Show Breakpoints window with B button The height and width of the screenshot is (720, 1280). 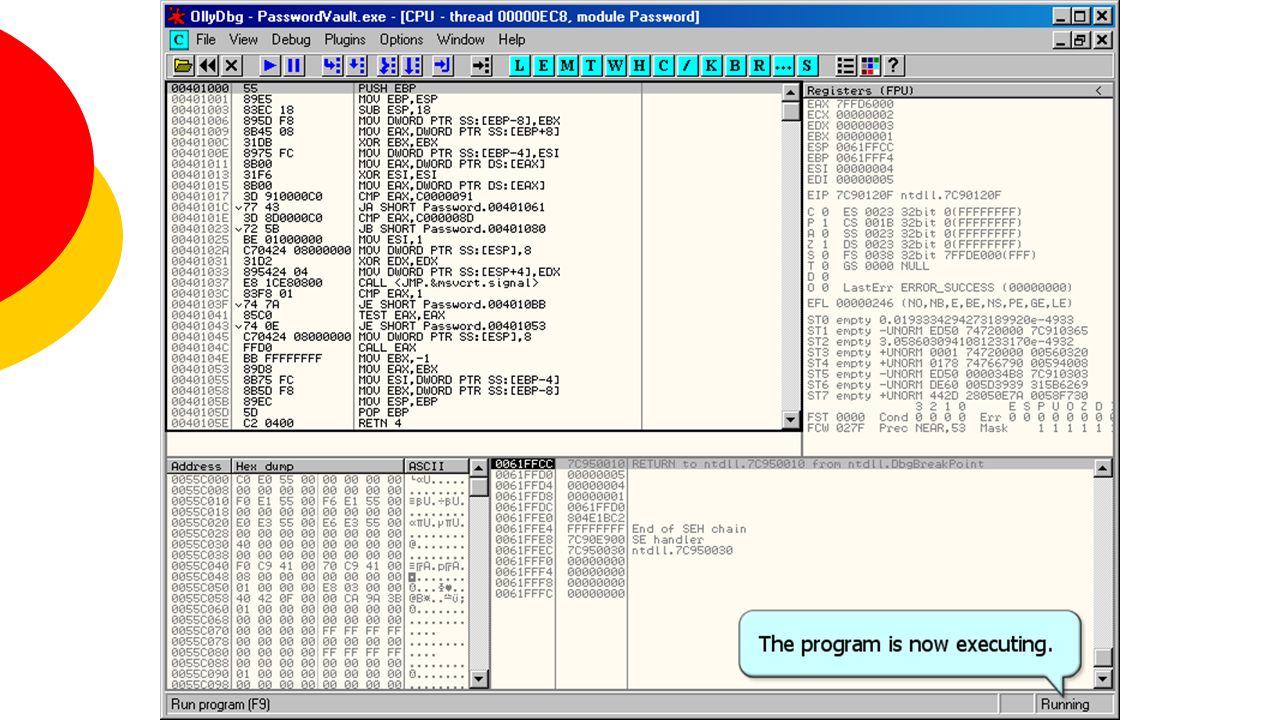coord(736,66)
